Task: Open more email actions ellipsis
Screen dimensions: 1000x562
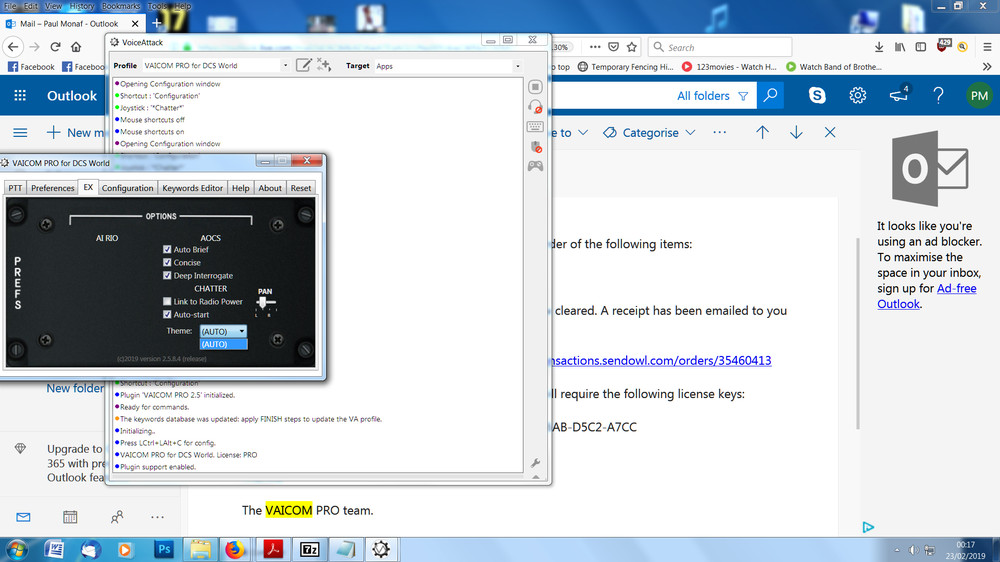Action: 719,133
